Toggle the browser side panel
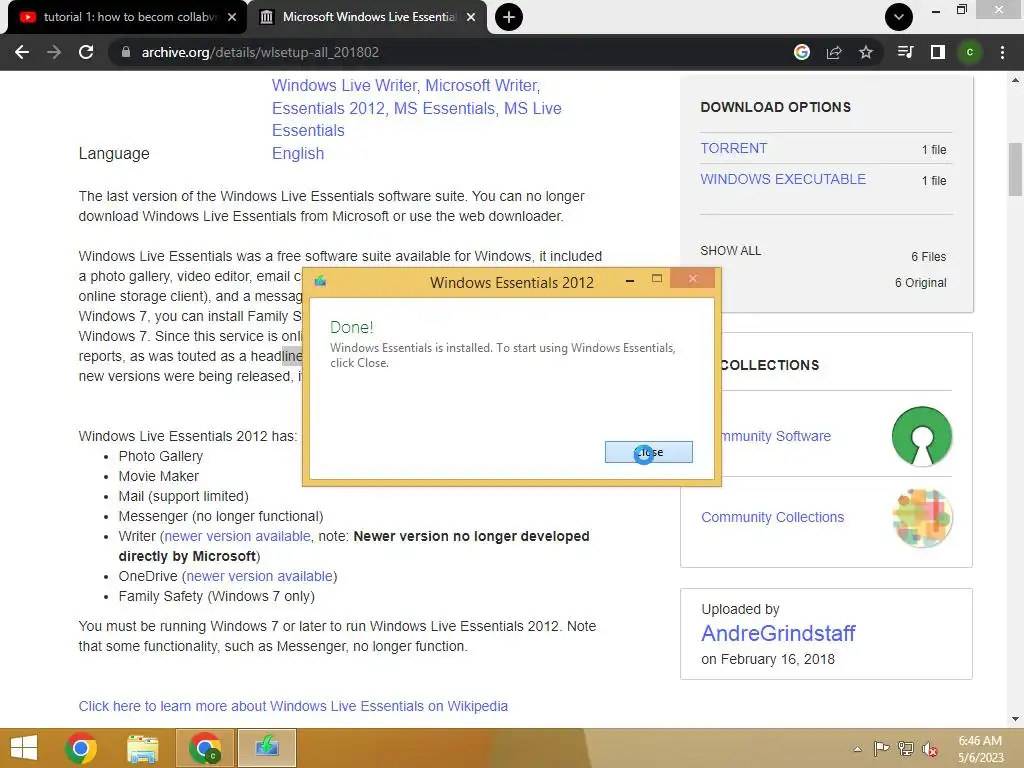This screenshot has width=1024, height=768. (938, 52)
